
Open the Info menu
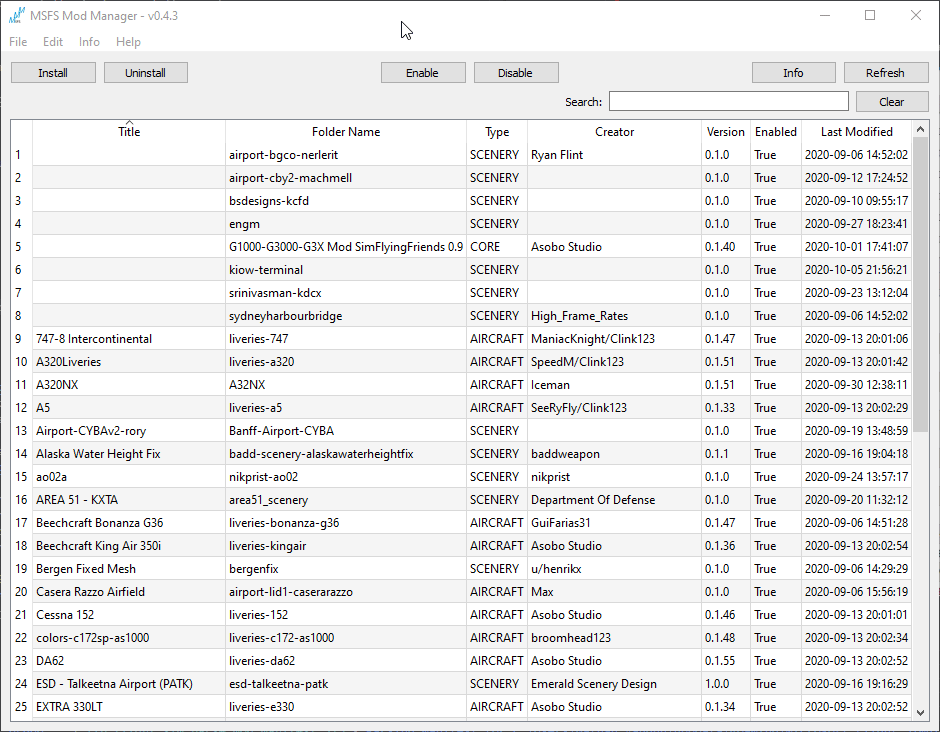pos(89,41)
